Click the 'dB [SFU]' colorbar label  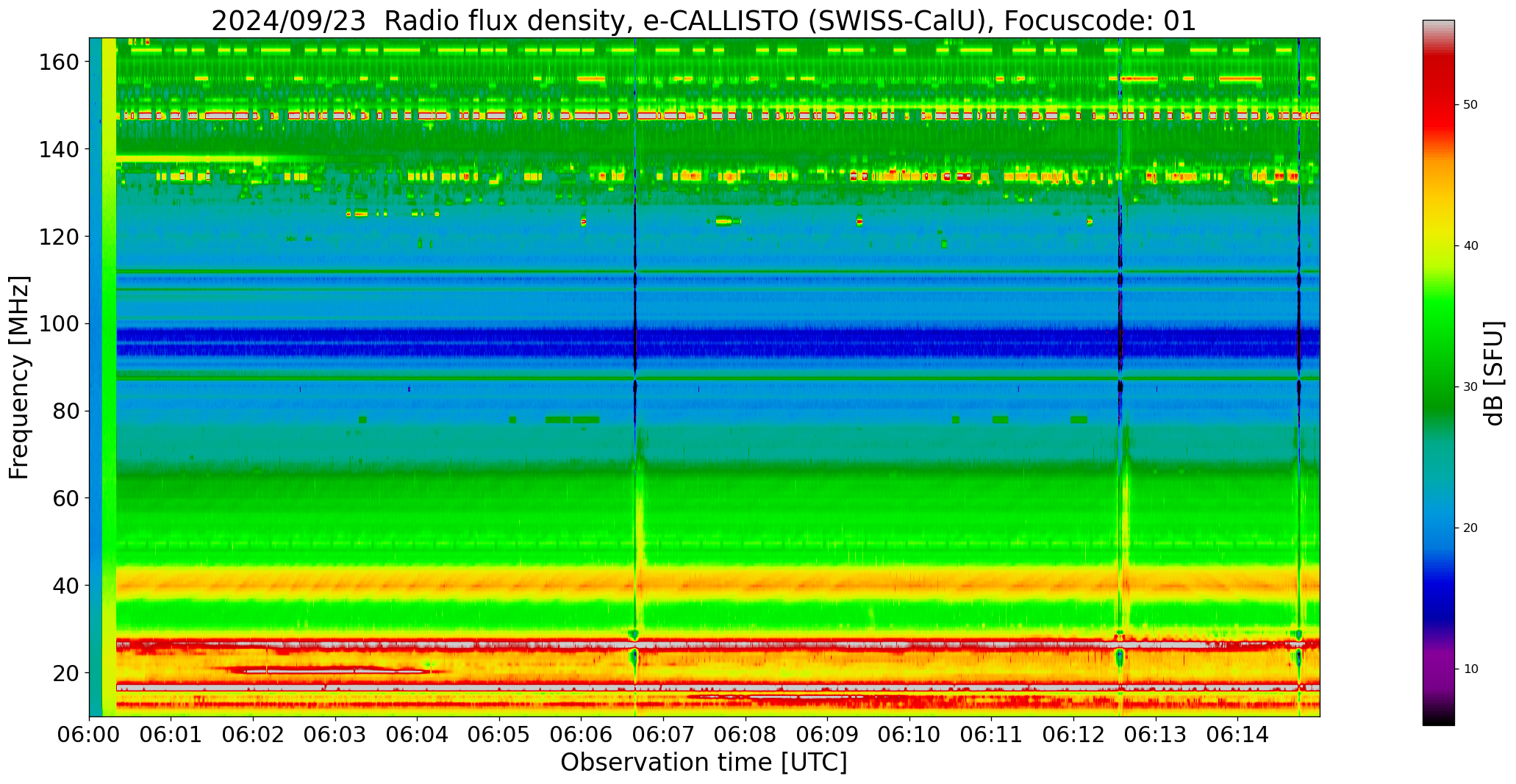1494,373
